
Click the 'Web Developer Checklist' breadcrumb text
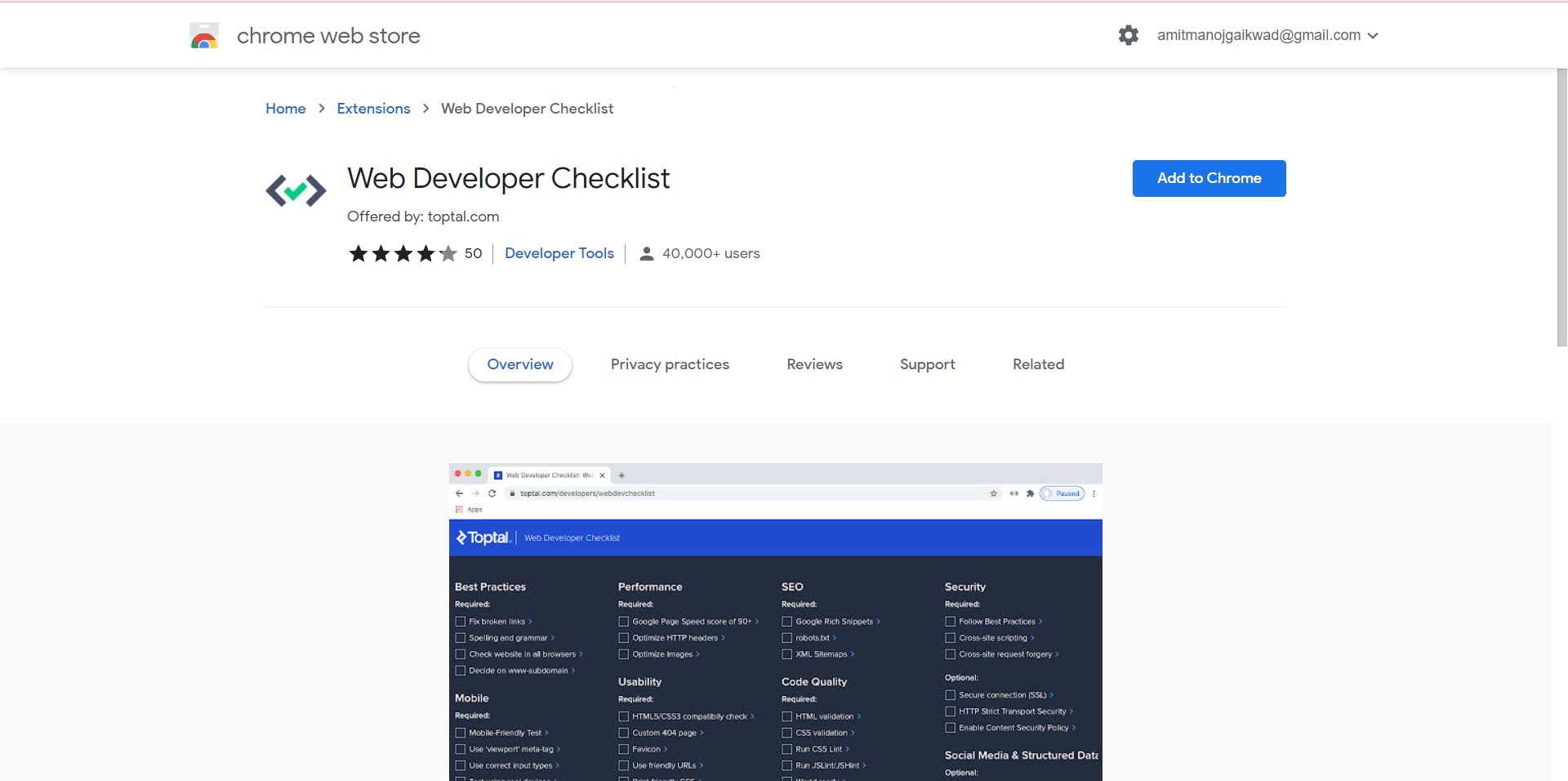tap(527, 109)
